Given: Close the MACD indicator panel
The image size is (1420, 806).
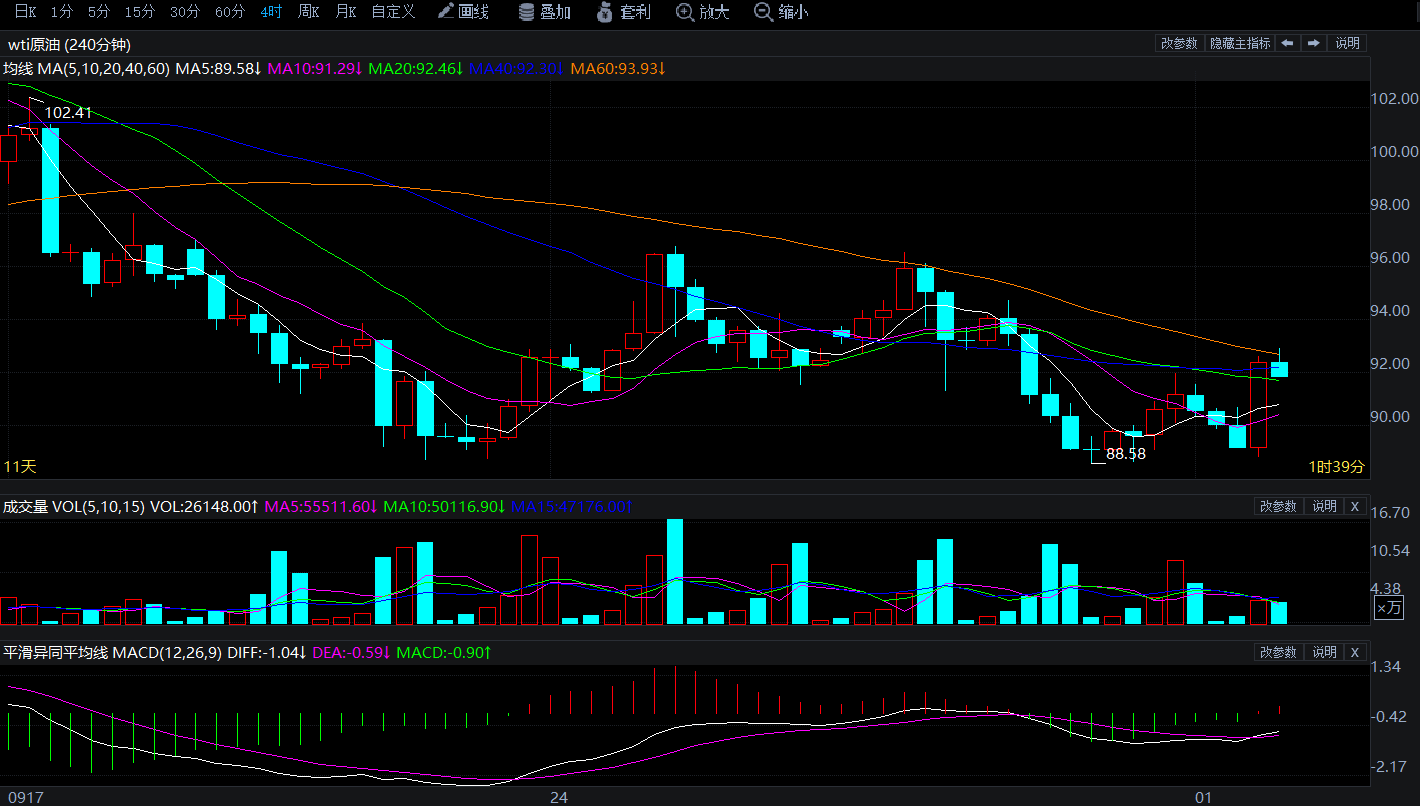Looking at the screenshot, I should tap(1355, 652).
